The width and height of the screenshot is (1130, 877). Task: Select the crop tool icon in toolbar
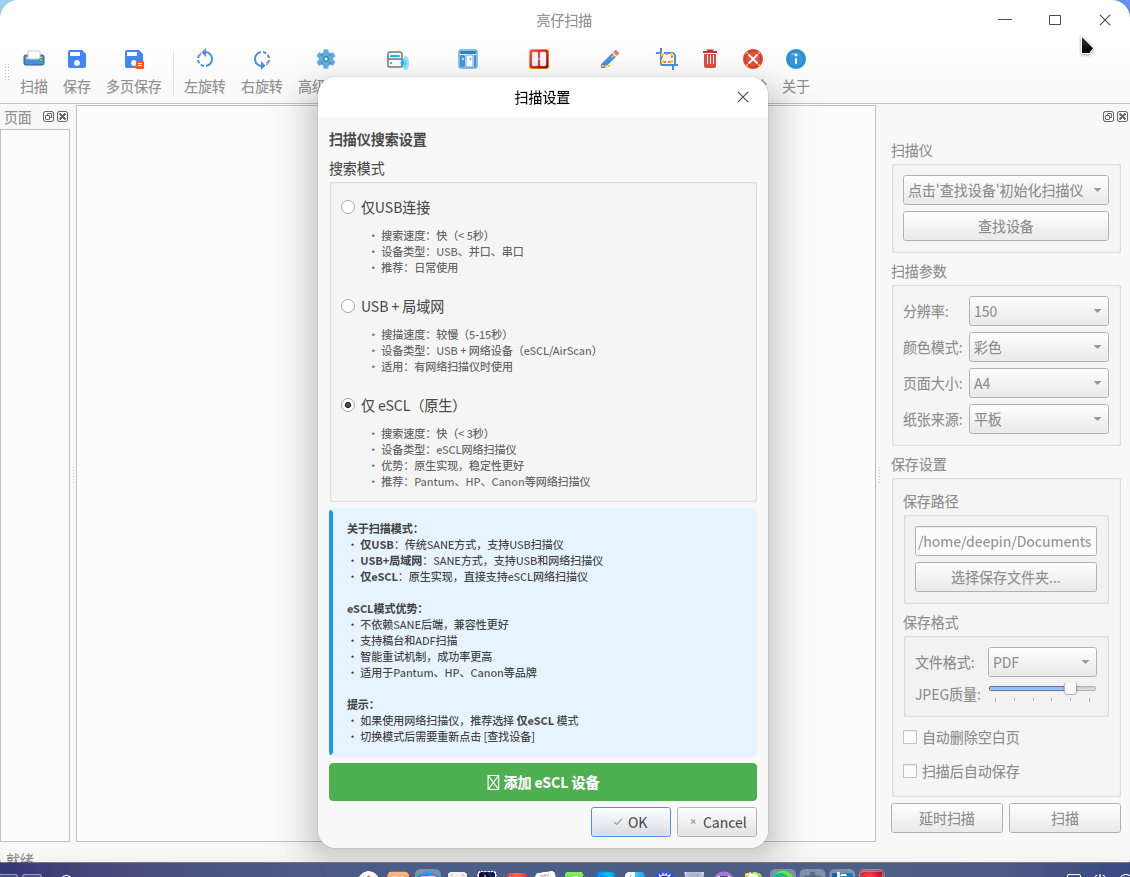(x=667, y=59)
